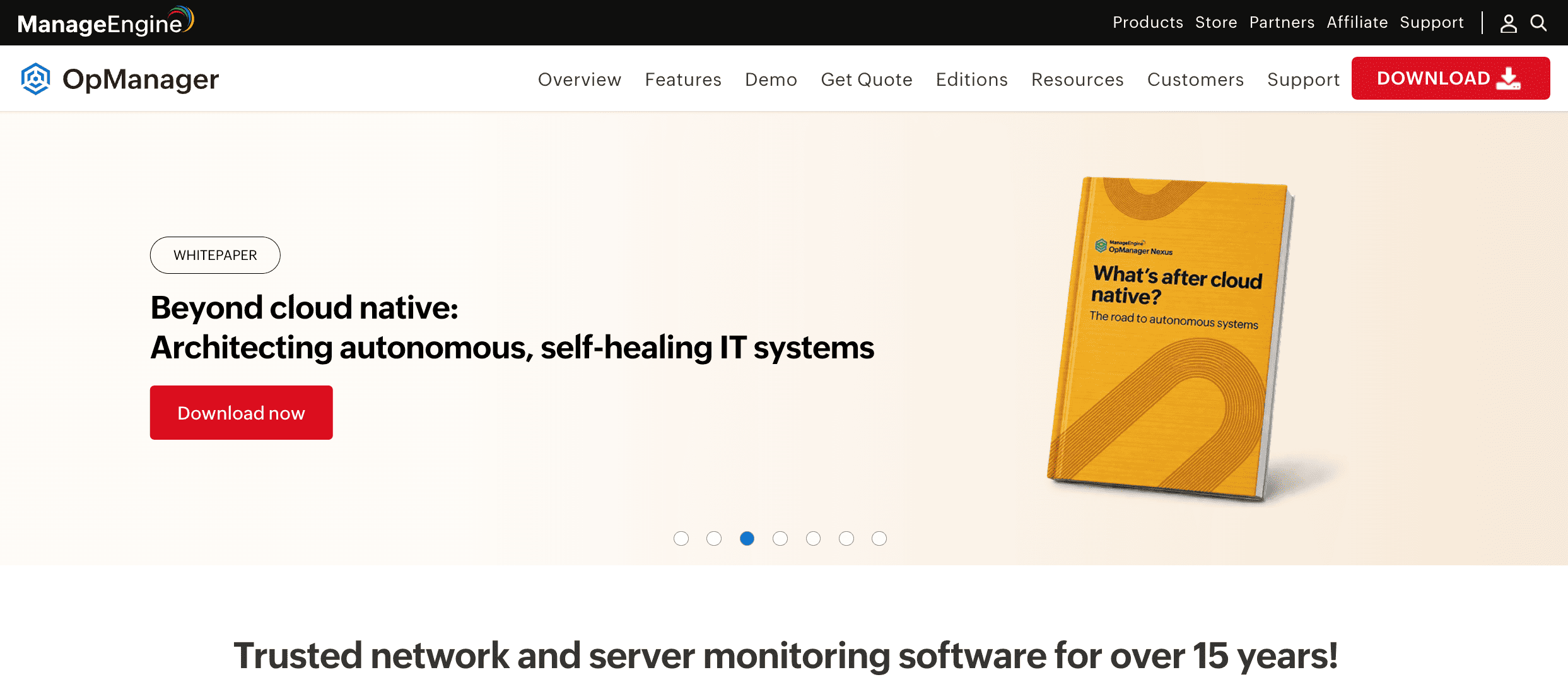The image size is (1568, 694).
Task: Click the OpManager hexagon logo icon
Action: pyautogui.click(x=36, y=79)
